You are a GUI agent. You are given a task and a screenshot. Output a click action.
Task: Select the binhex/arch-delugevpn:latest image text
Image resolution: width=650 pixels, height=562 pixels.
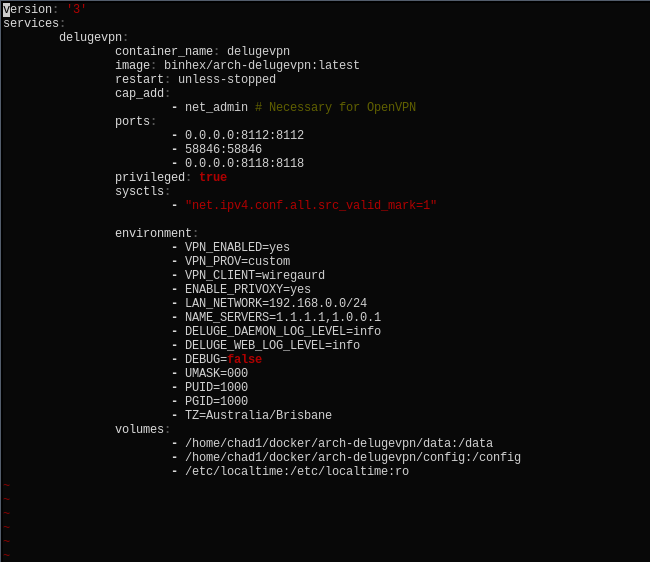(262, 65)
